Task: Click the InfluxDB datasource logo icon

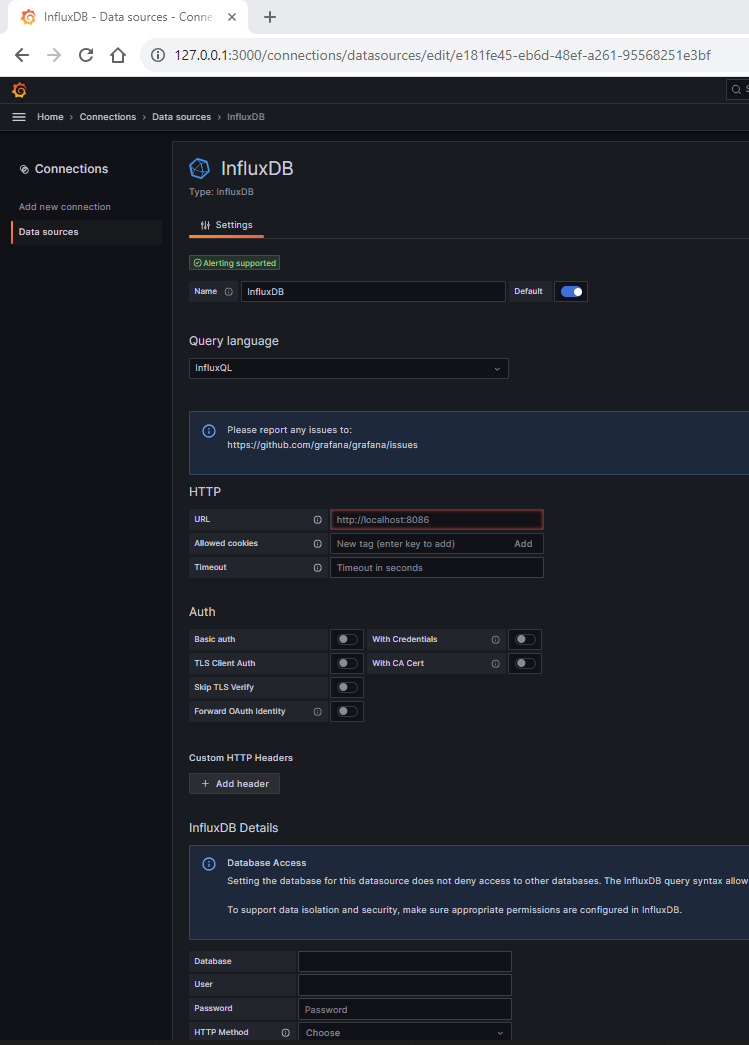Action: click(x=200, y=169)
